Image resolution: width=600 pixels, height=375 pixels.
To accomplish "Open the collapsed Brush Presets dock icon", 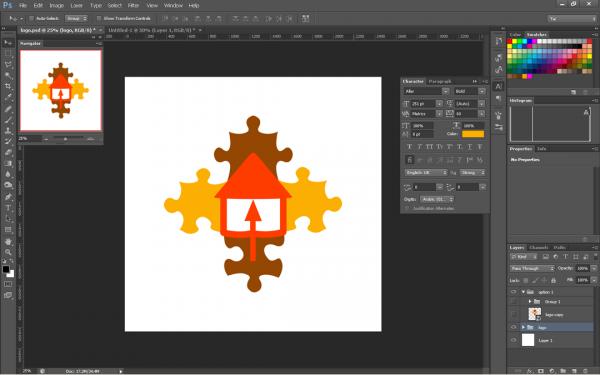I will pos(499,127).
